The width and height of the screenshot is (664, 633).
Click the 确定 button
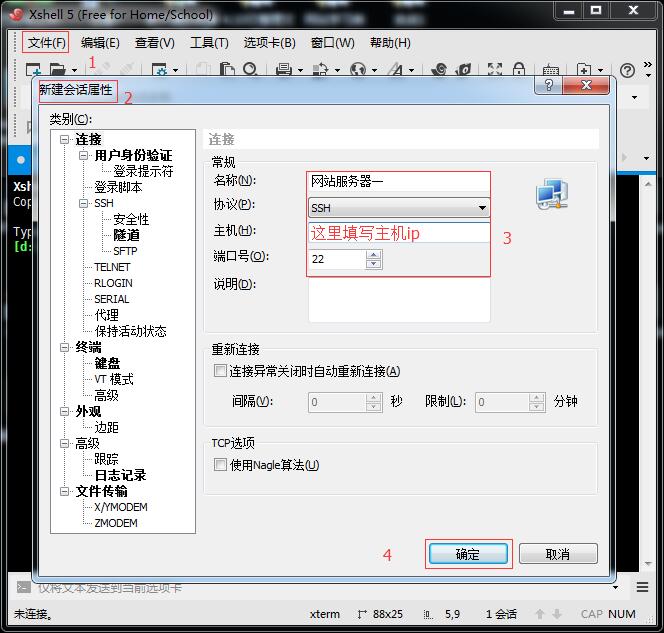468,554
